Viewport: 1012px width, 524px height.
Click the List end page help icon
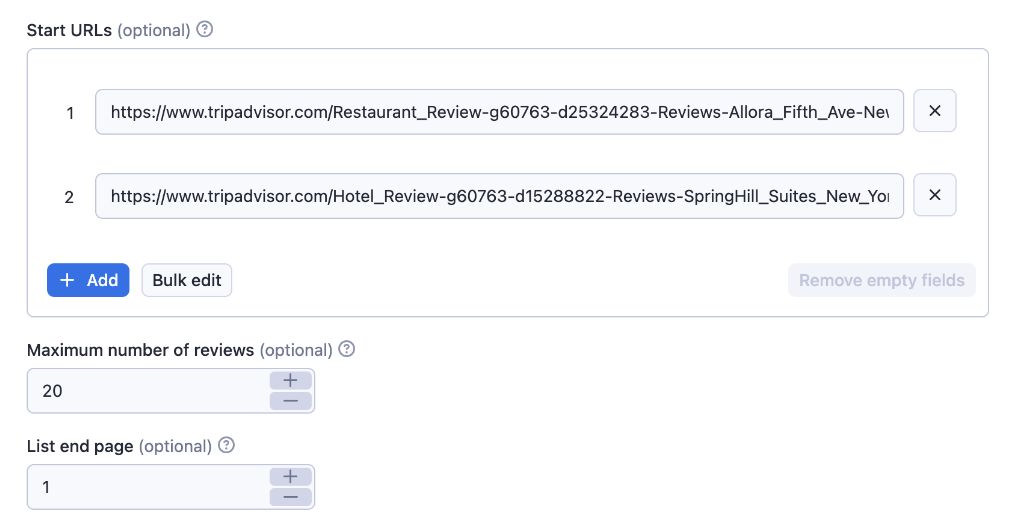coord(227,446)
